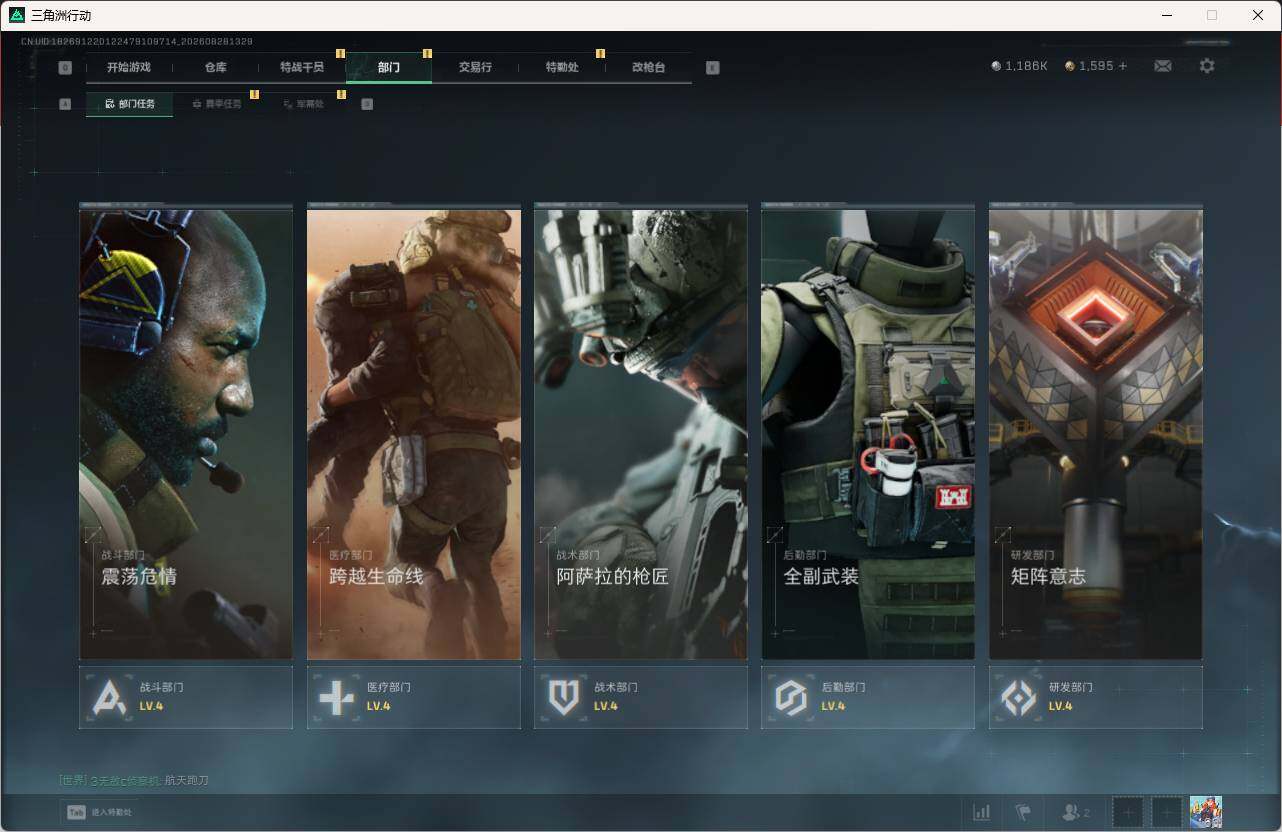Open the sub-tab between 部门任务 and 军需处
Image resolution: width=1282 pixels, height=832 pixels.
216,104
